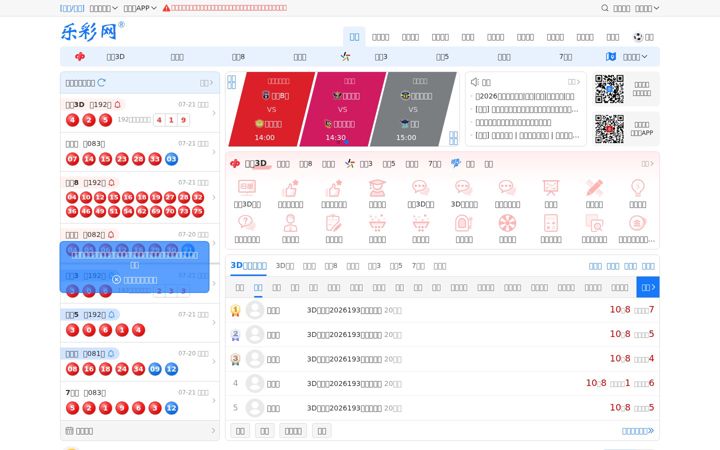Open the monitor screen icon in tool grid

click(247, 187)
